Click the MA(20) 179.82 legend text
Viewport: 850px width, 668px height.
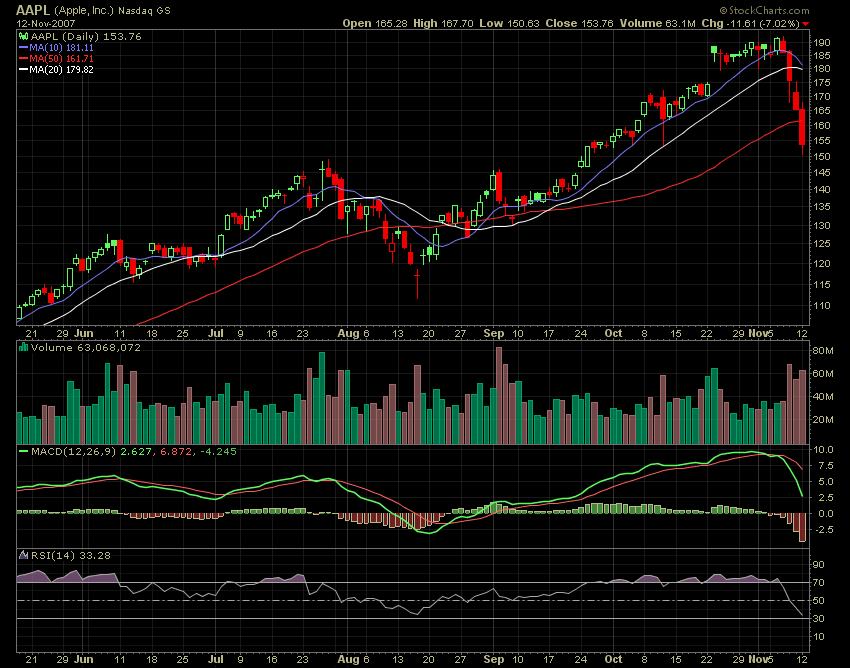[61, 69]
